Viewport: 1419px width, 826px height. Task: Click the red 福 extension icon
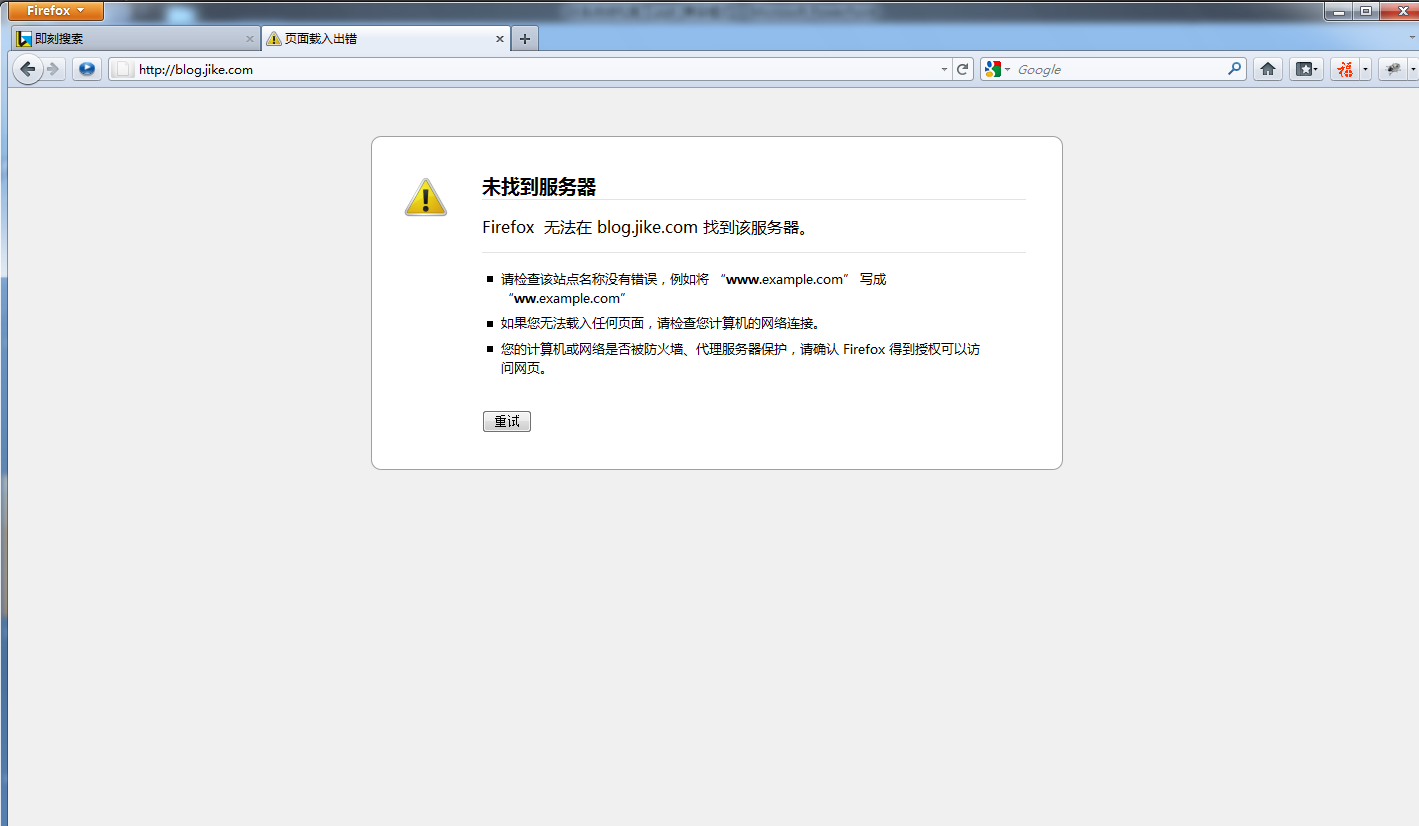coord(1345,69)
